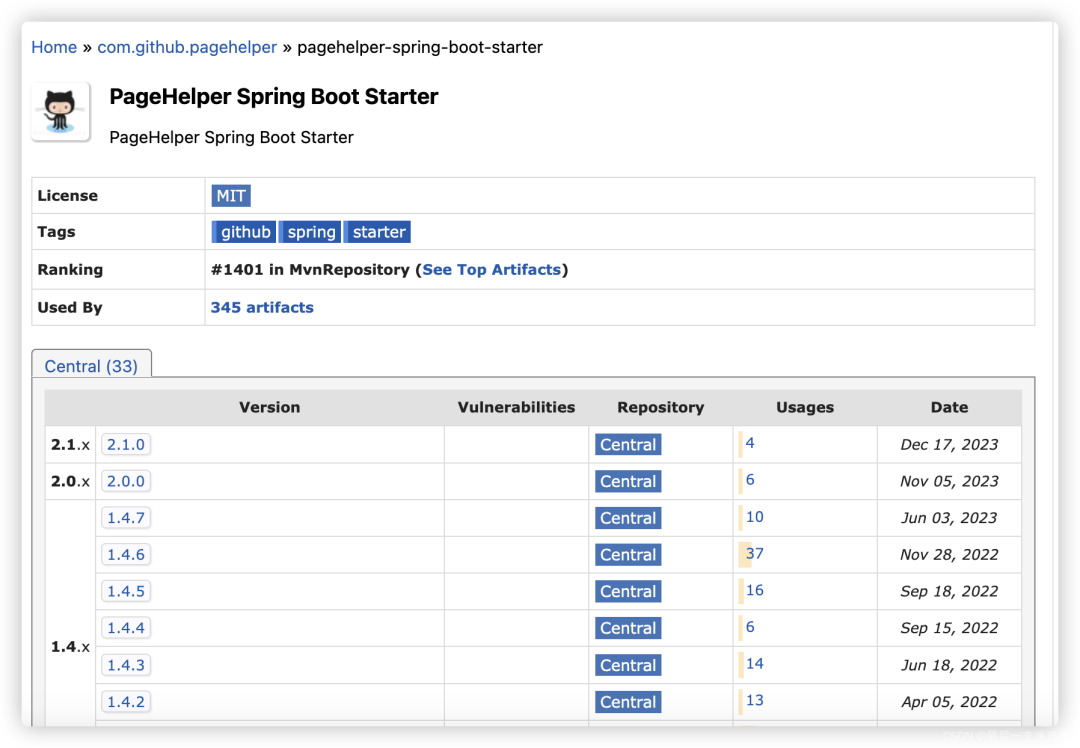Click the Central badge for version 1.4.2

[x=627, y=701]
